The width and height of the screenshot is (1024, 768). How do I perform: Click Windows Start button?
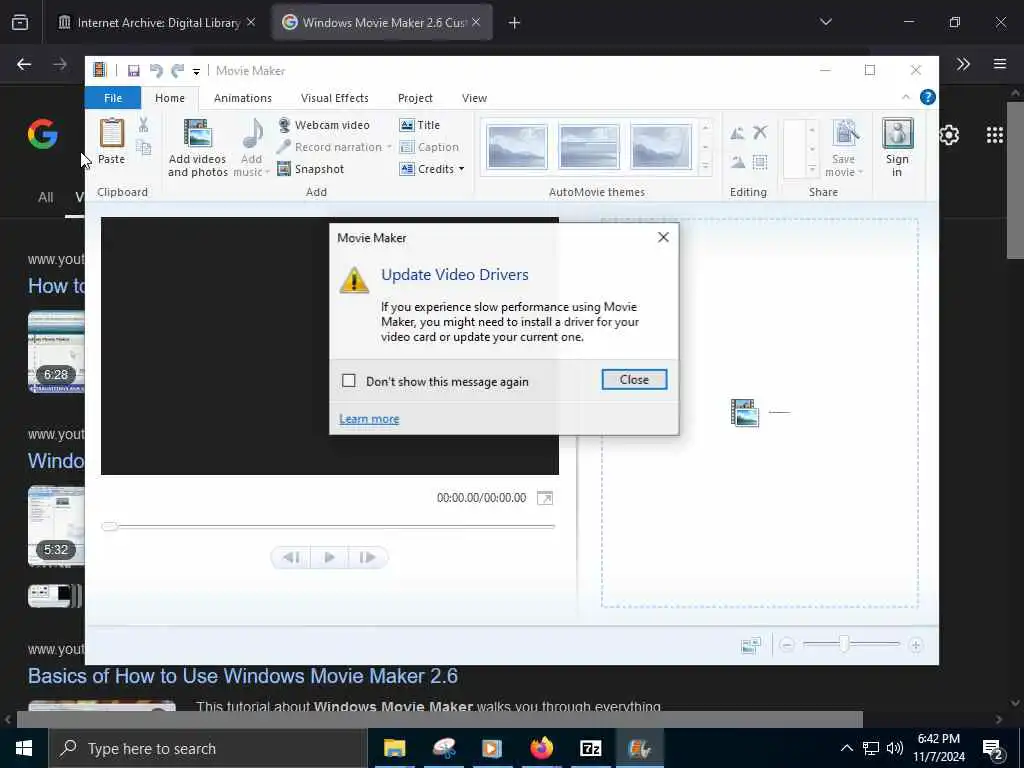click(x=24, y=748)
